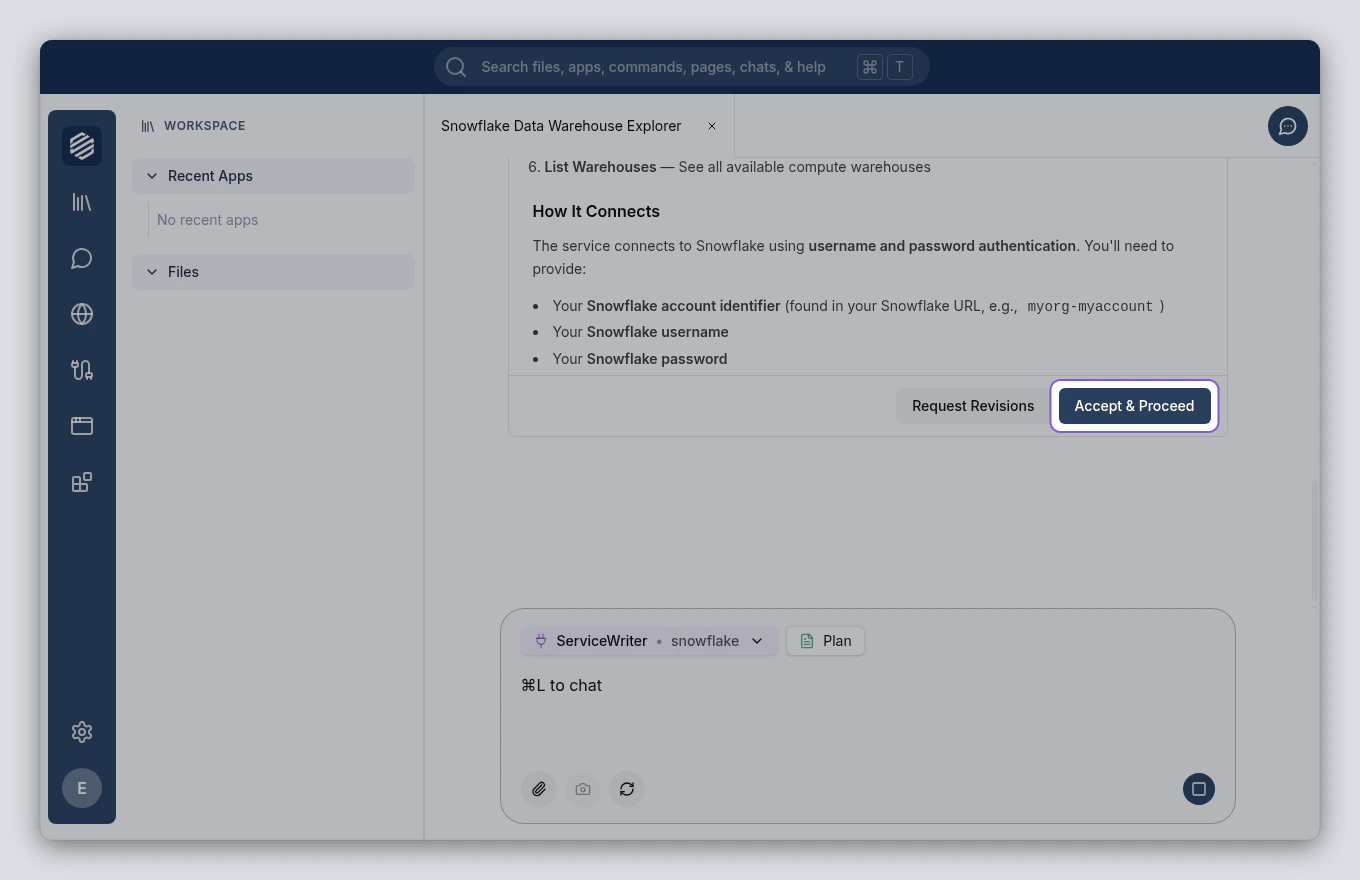
Task: Click the 'myorg-myaccount' code example
Action: (x=1090, y=306)
